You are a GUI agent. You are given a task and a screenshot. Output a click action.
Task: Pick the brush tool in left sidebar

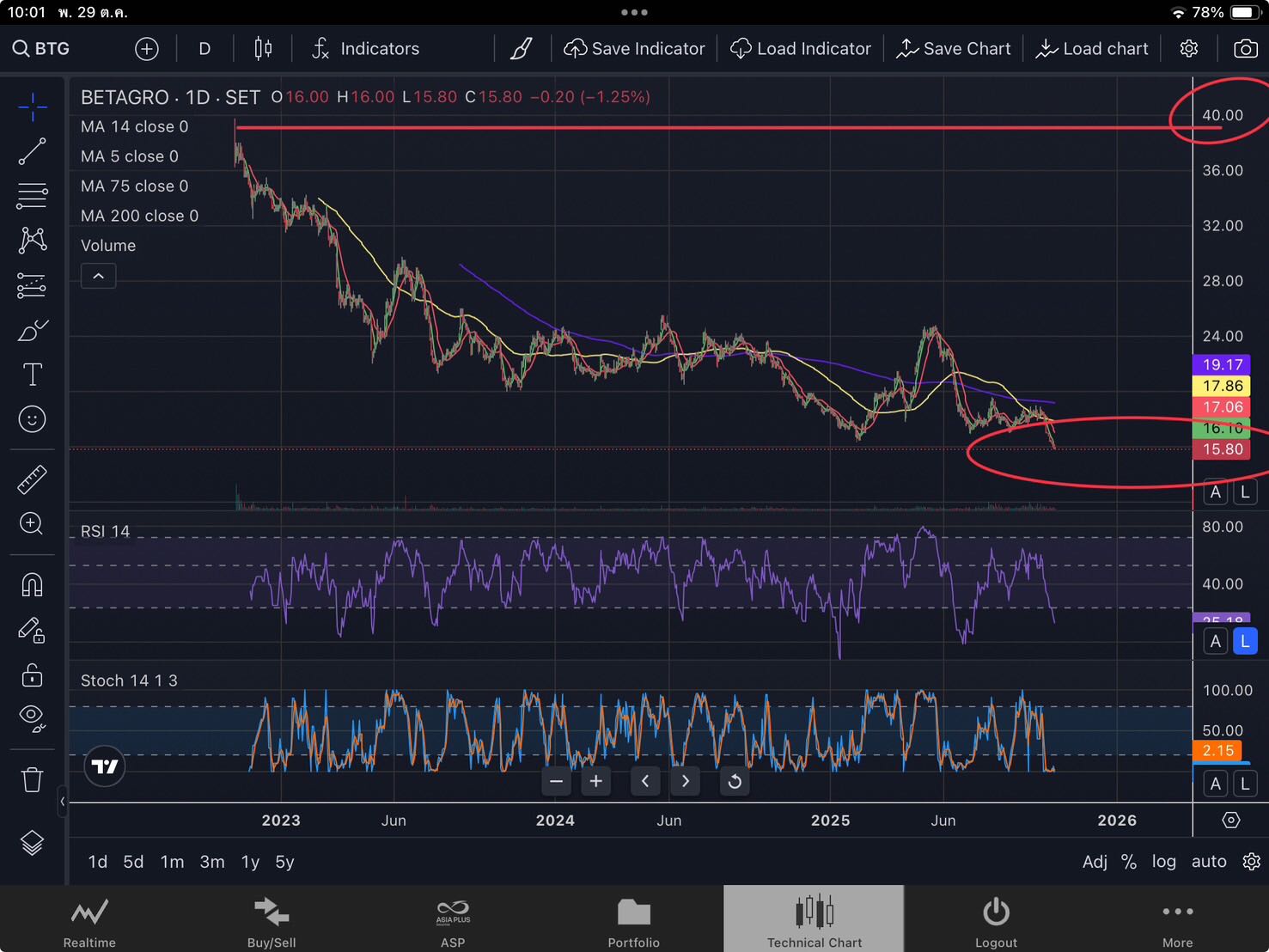(32, 330)
